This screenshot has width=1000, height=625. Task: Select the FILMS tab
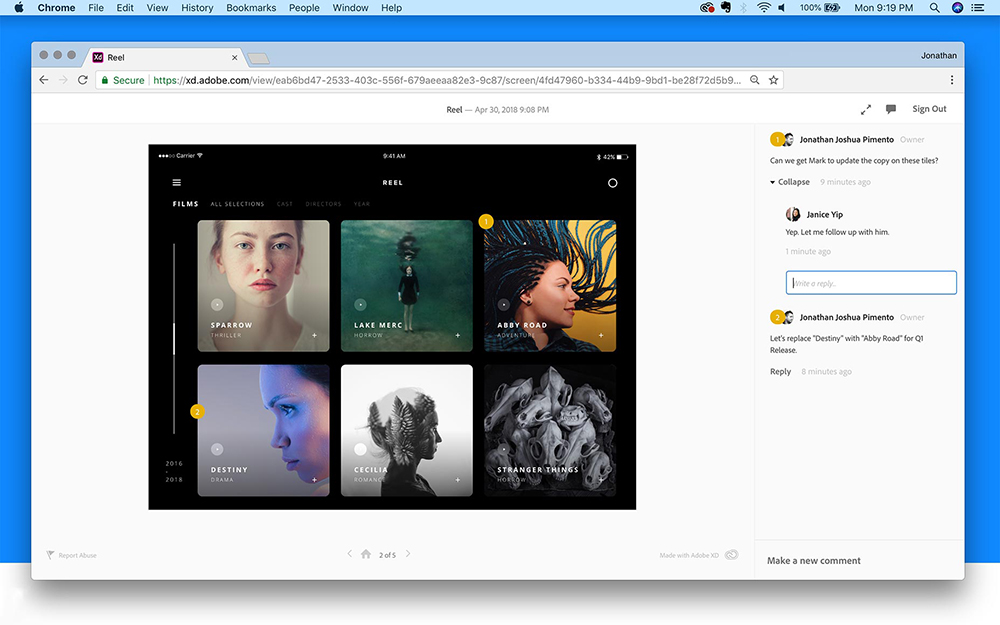pos(186,204)
